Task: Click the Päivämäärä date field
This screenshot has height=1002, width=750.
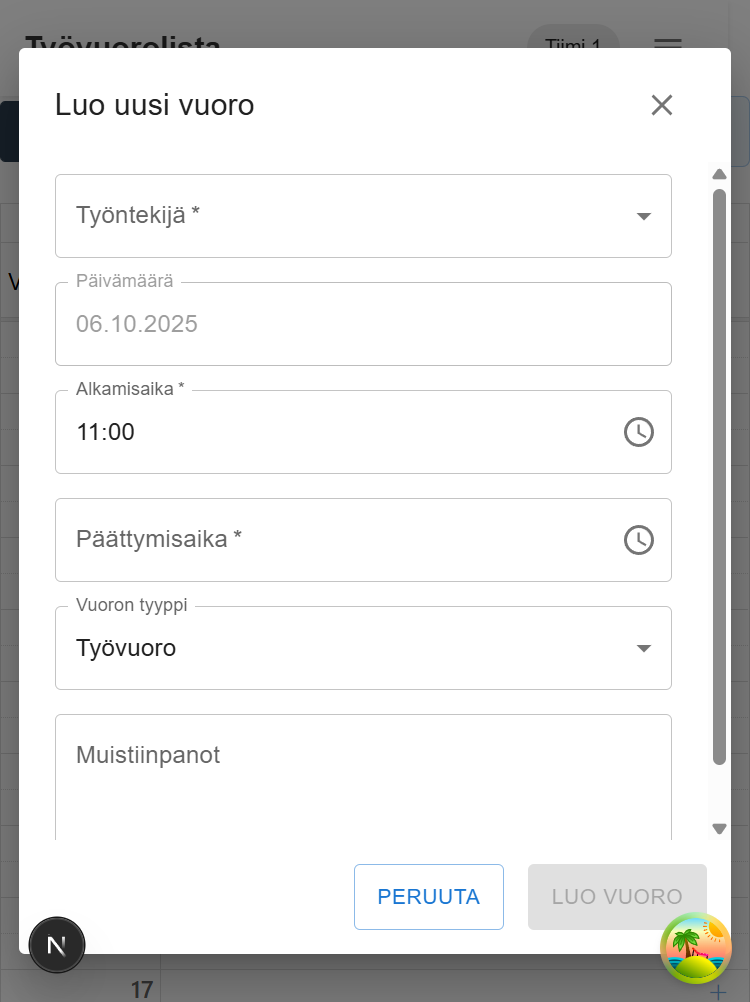Action: coord(362,324)
